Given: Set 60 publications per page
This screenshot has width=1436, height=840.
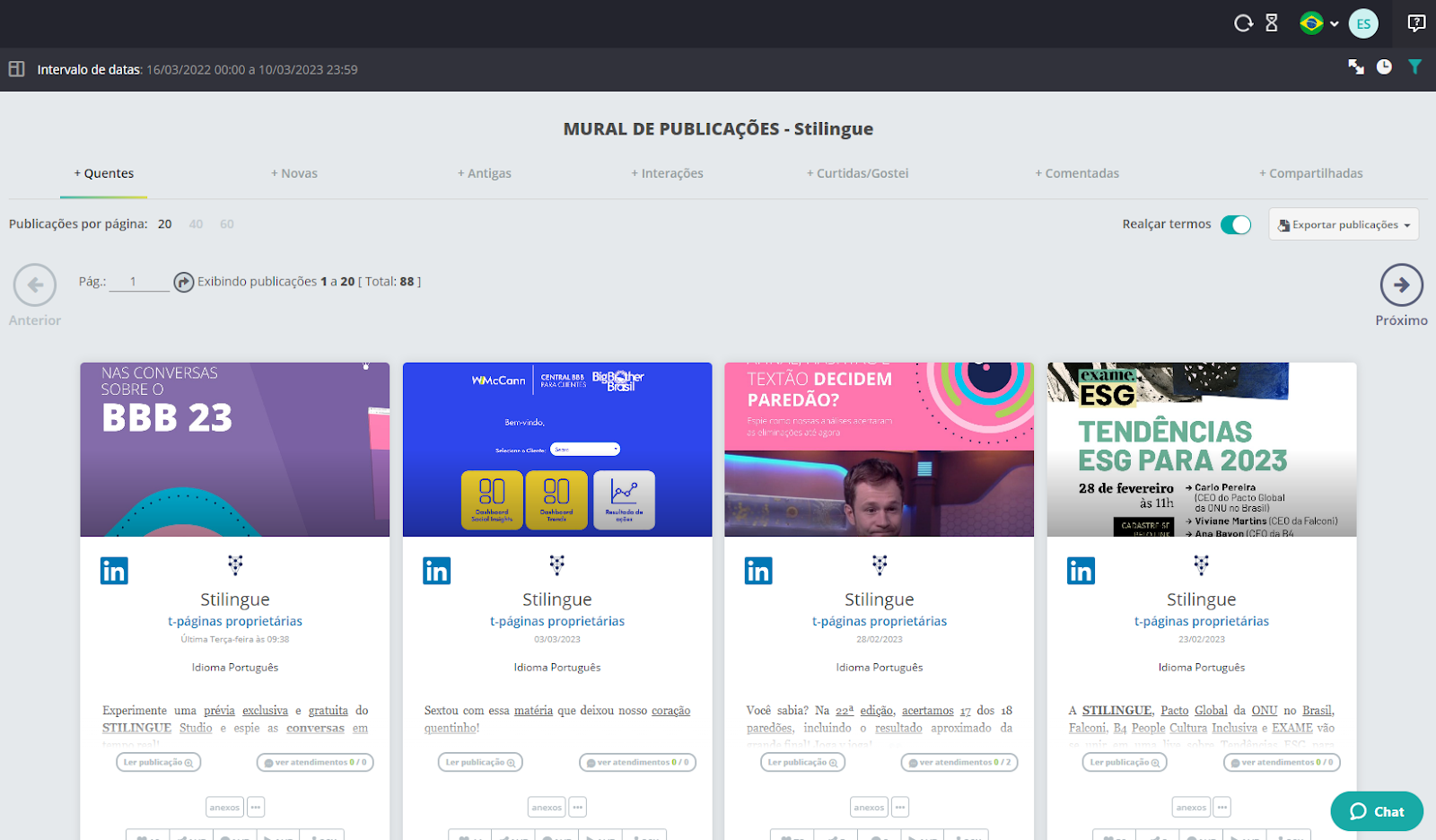Looking at the screenshot, I should click(x=227, y=224).
